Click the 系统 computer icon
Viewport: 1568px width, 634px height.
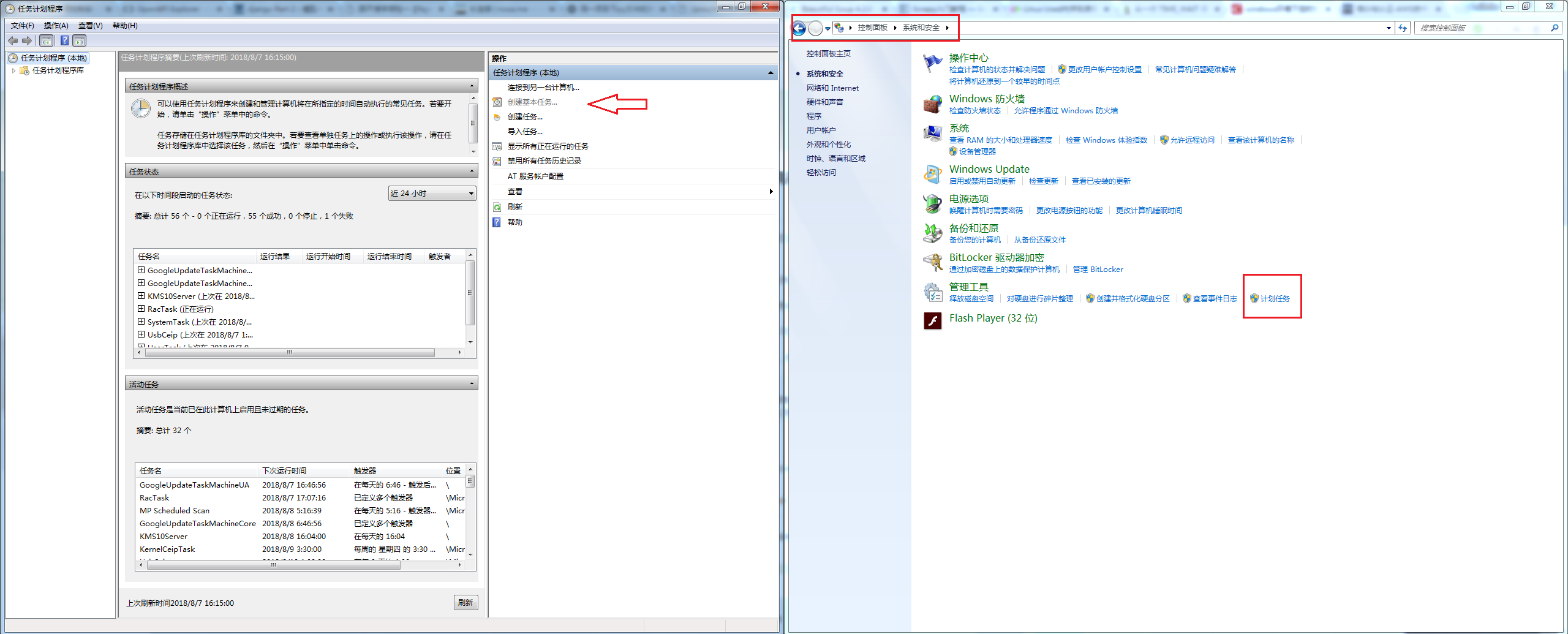(932, 134)
